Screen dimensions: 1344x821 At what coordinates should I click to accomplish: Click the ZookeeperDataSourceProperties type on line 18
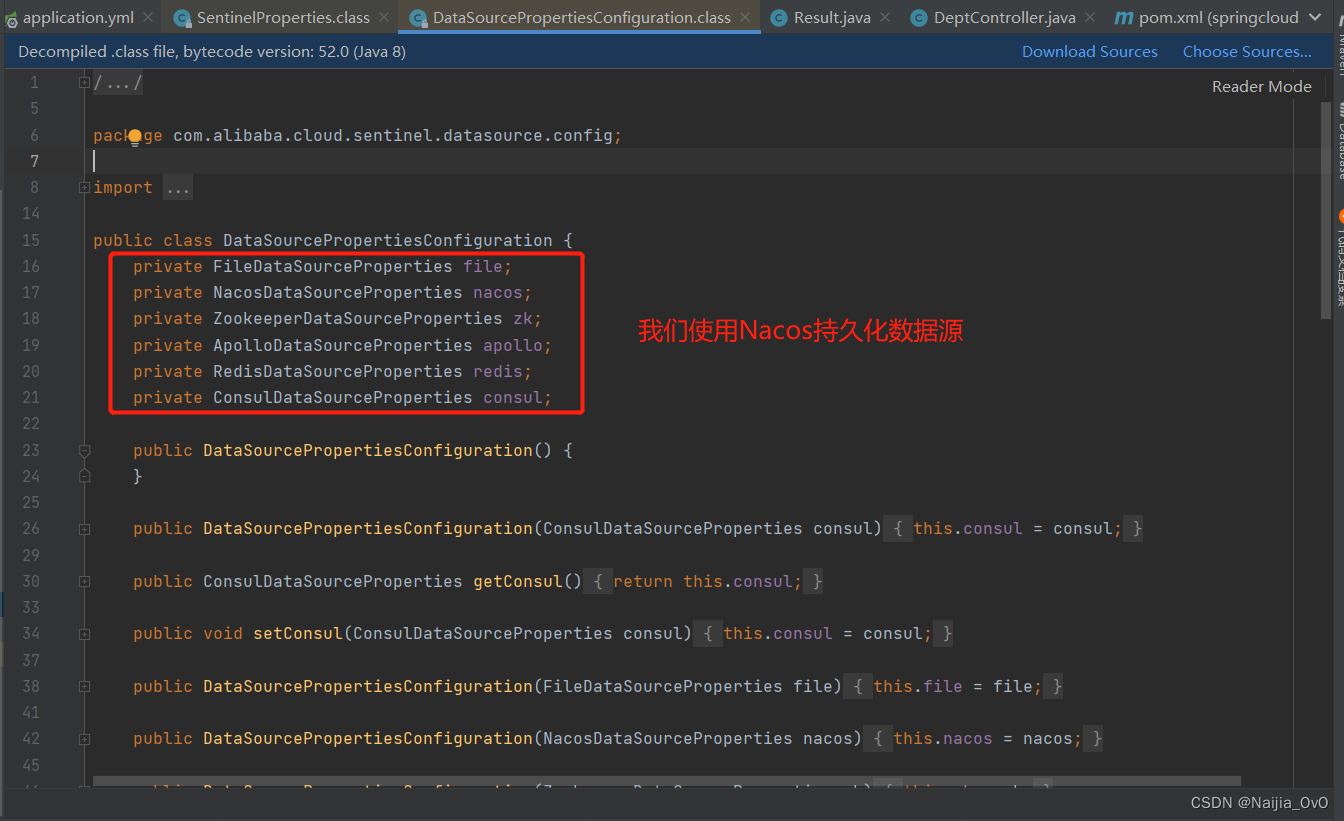pos(357,319)
